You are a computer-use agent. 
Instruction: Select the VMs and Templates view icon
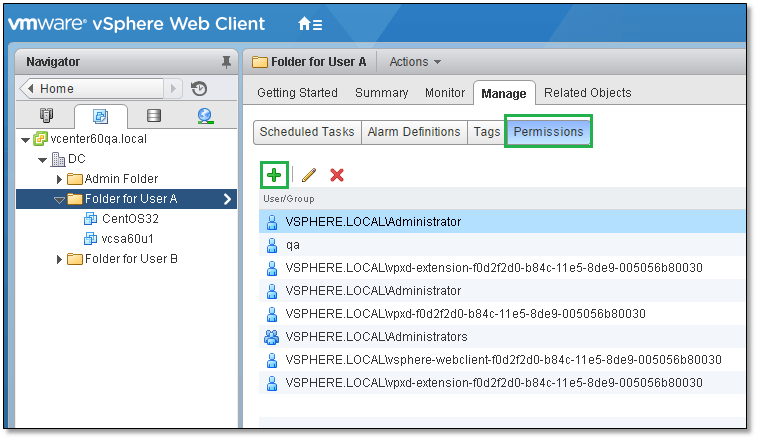pyautogui.click(x=100, y=116)
